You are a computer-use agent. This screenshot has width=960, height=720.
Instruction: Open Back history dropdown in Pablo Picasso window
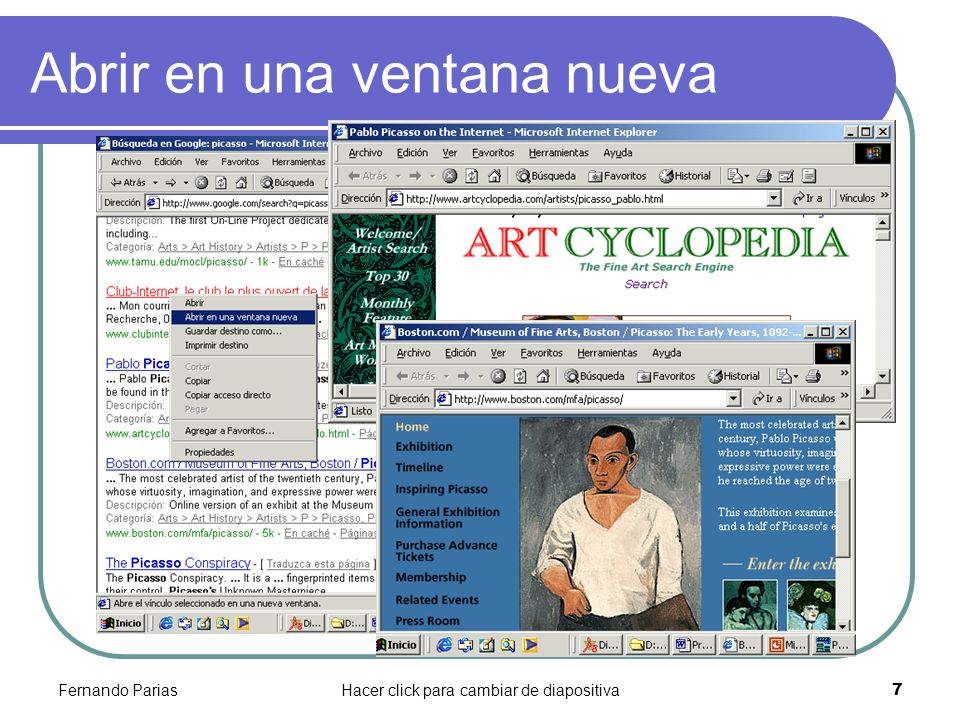(x=398, y=176)
